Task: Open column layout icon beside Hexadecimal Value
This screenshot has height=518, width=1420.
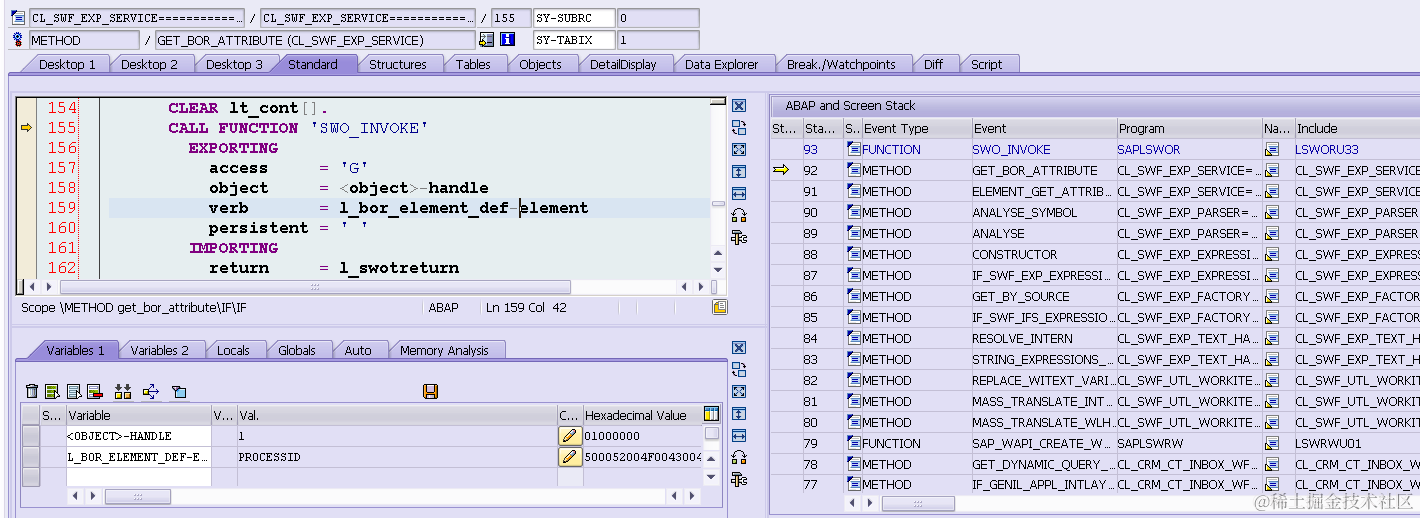Action: (711, 414)
